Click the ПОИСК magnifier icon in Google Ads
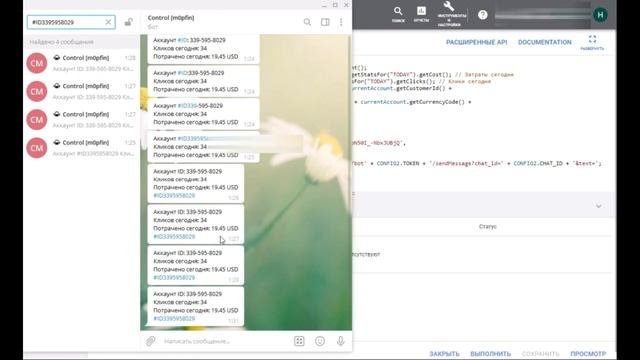The image size is (640, 360). [398, 14]
